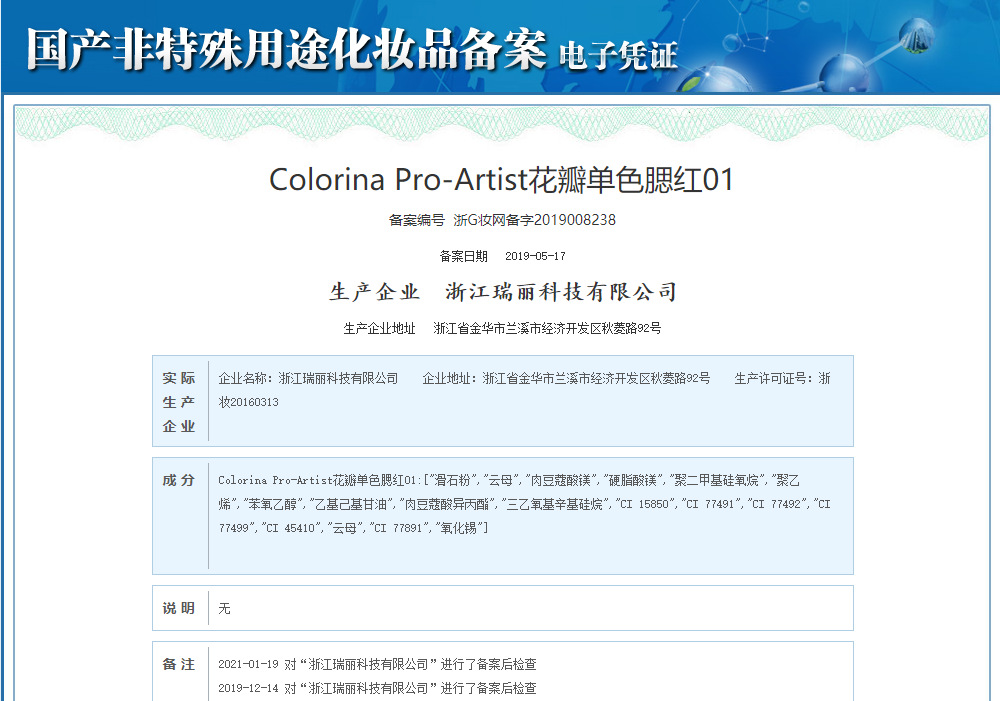Click the 说明 section label
1000x701 pixels.
click(179, 609)
